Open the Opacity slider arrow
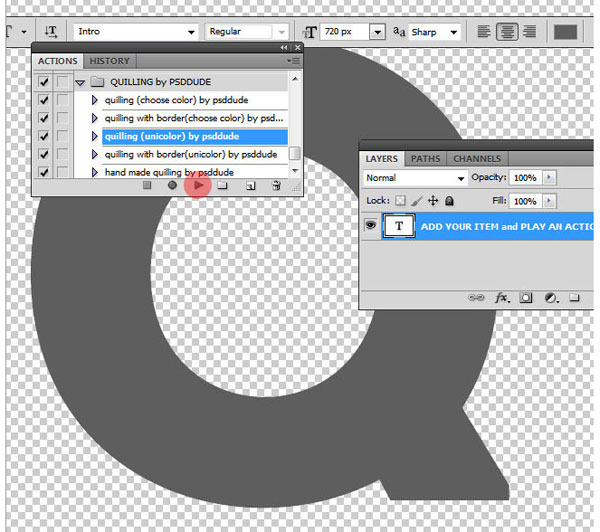 click(x=549, y=177)
